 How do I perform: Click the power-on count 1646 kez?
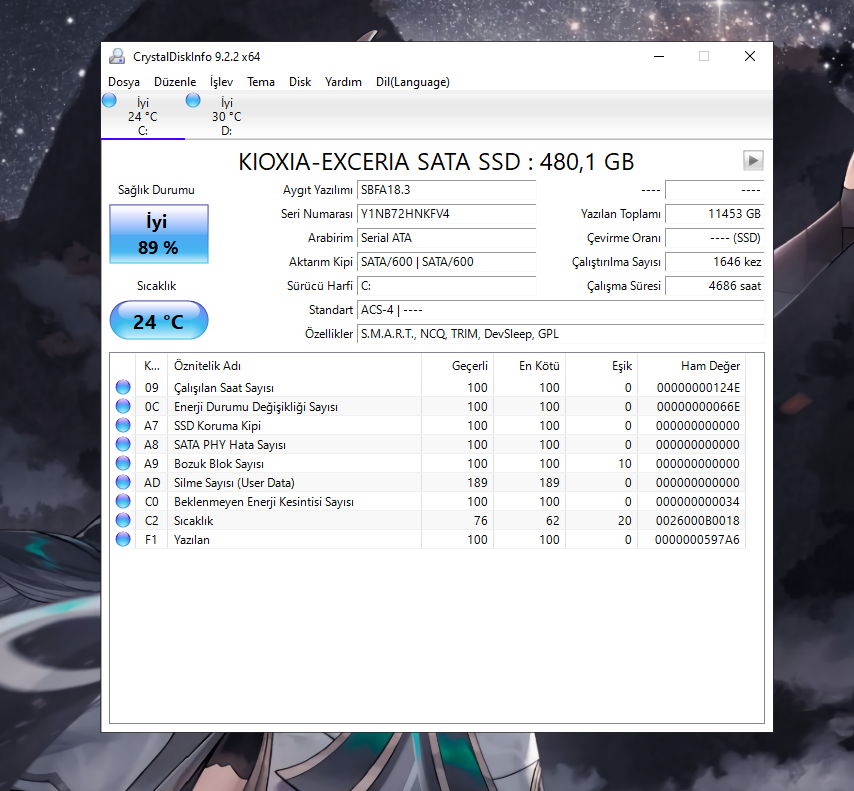pyautogui.click(x=715, y=261)
